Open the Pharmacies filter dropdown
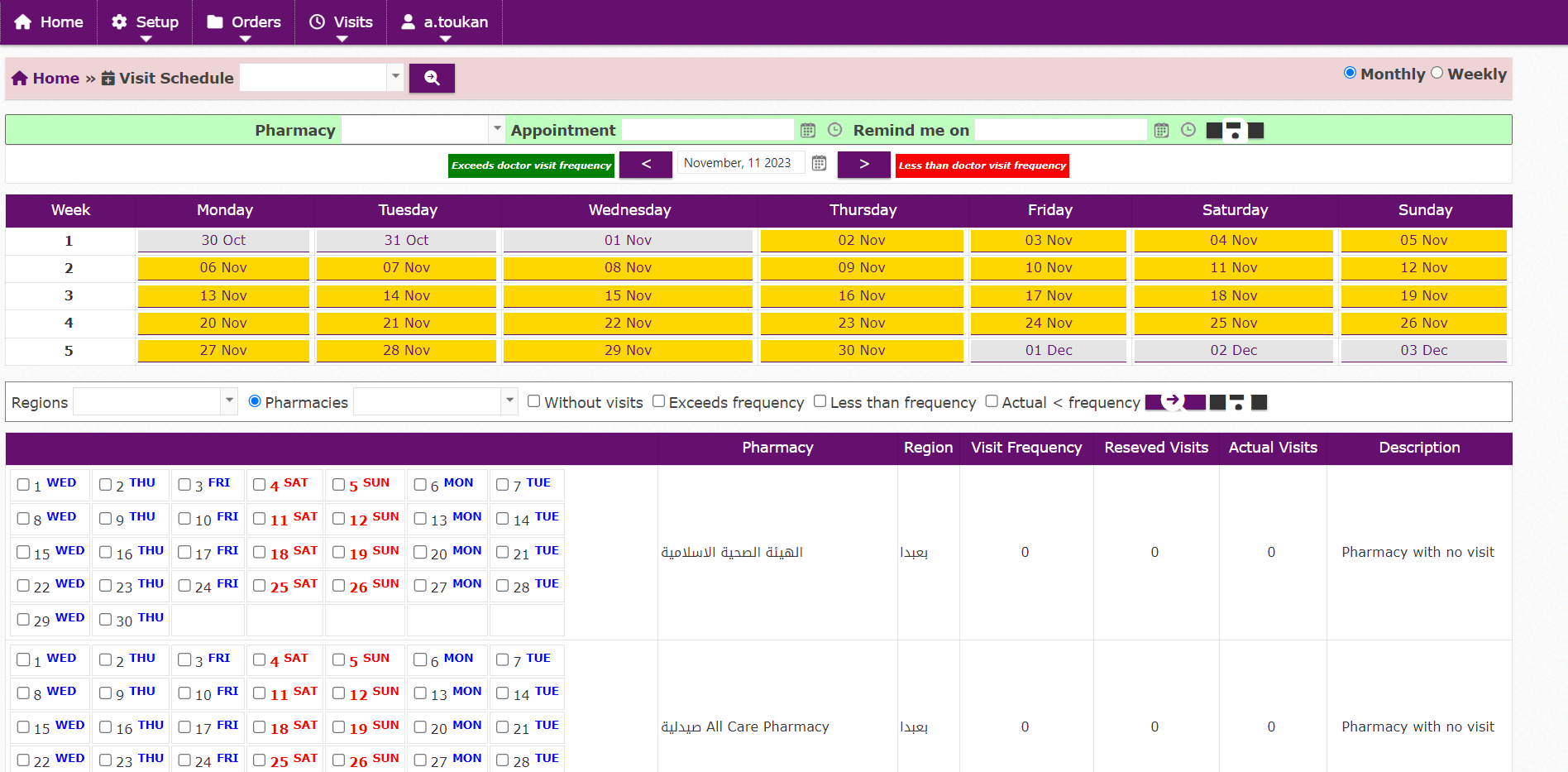1568x772 pixels. [x=509, y=401]
